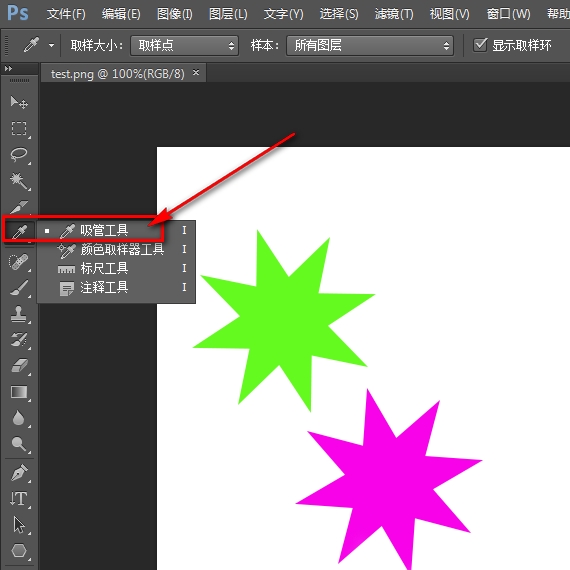Choose 颜色取样器工具 from the flyout
This screenshot has width=570, height=570.
tap(116, 249)
